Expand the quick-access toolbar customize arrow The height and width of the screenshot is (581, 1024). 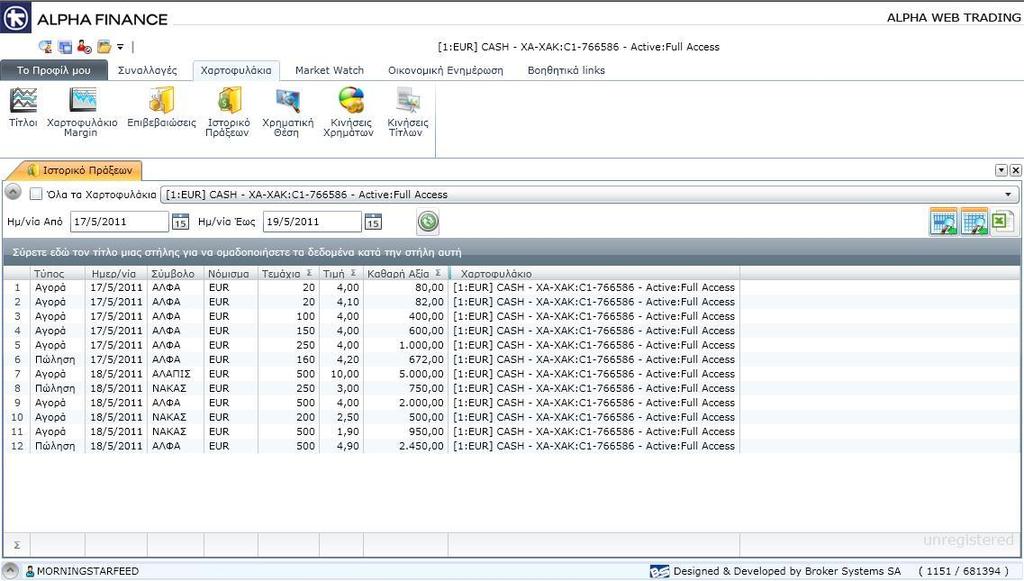pos(120,47)
